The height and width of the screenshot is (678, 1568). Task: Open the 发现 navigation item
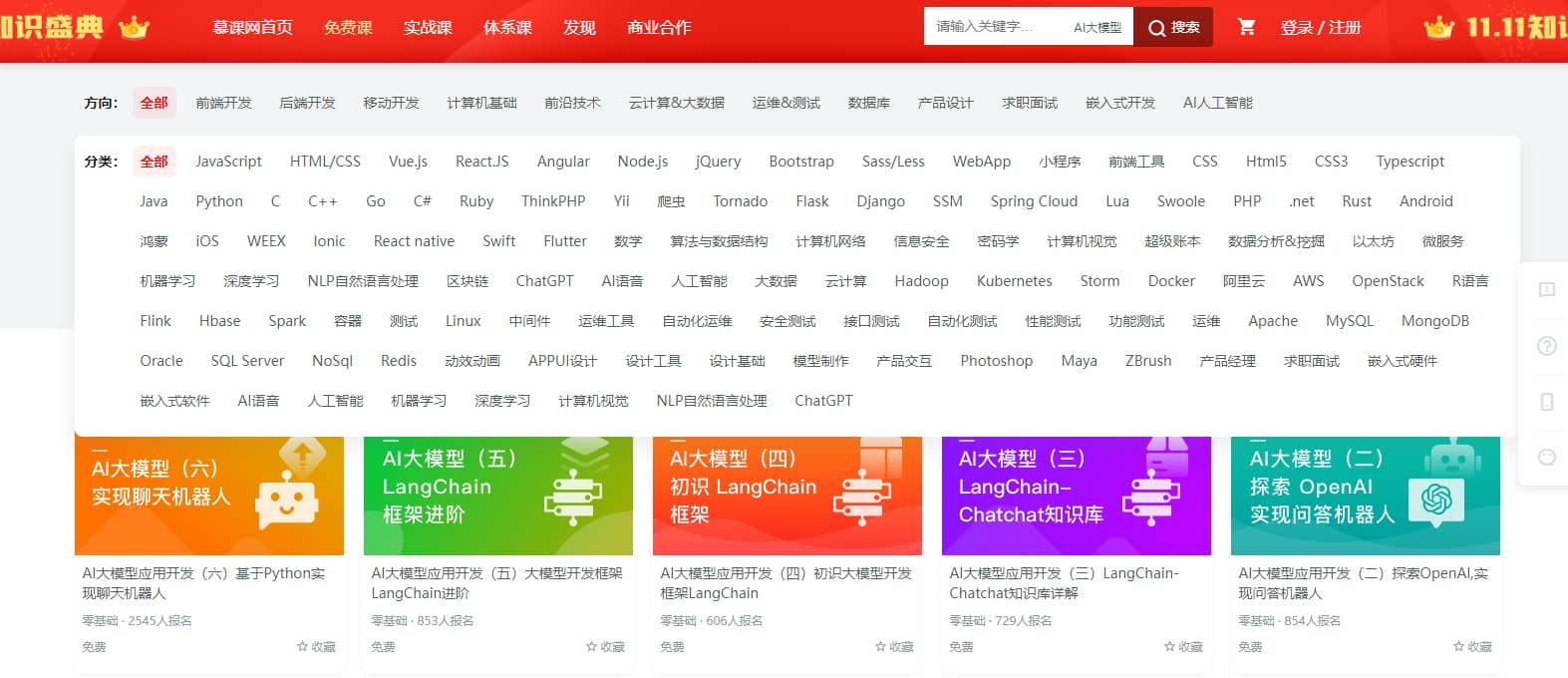(x=579, y=27)
